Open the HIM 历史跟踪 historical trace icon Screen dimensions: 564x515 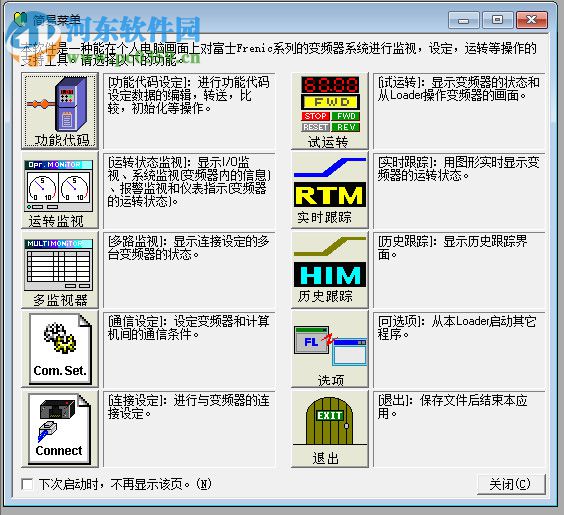(x=330, y=269)
